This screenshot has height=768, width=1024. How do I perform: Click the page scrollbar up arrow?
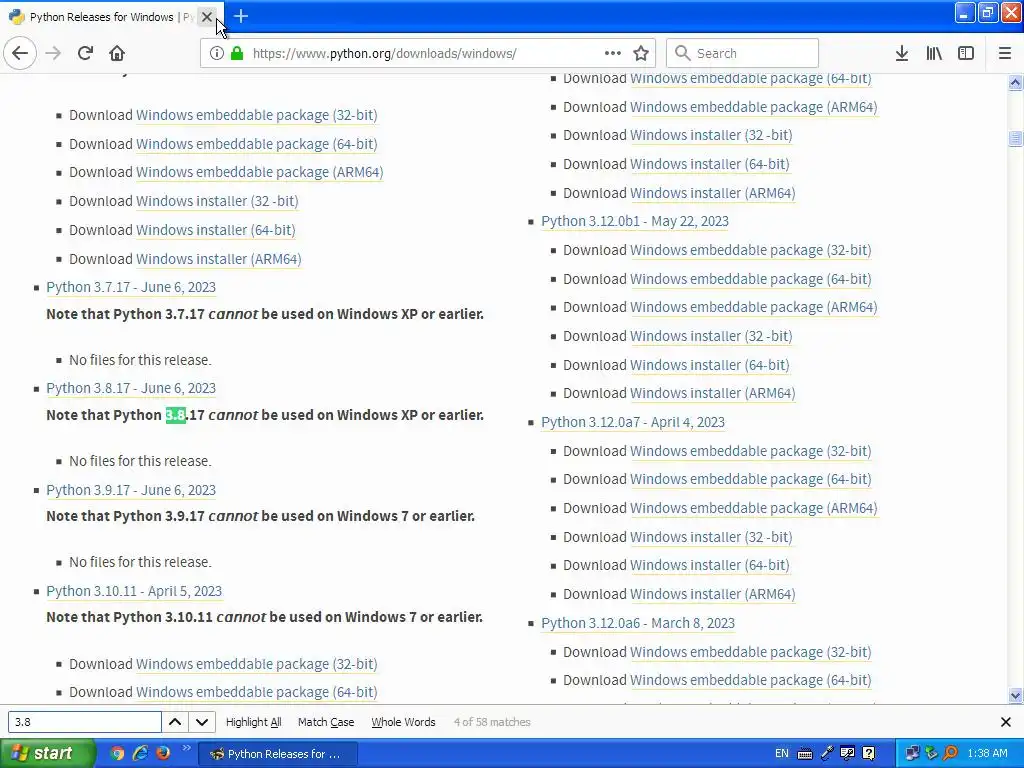point(1015,82)
